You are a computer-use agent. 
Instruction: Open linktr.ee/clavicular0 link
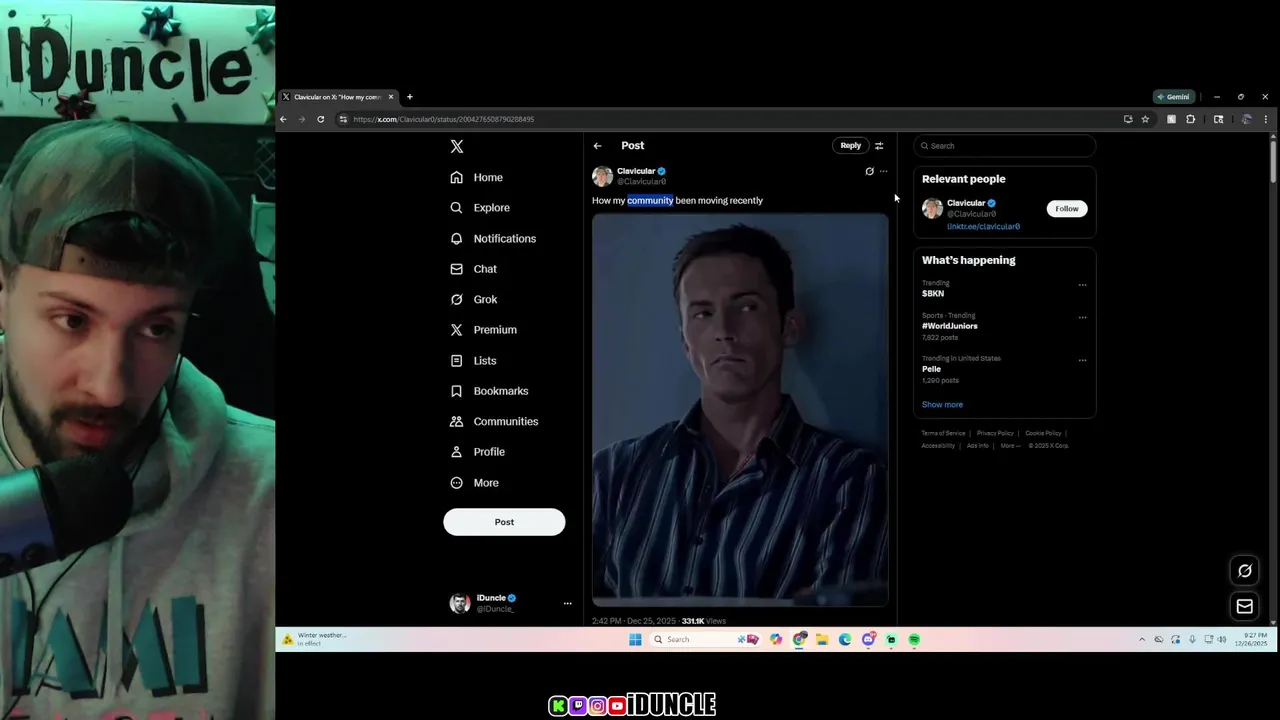(983, 227)
